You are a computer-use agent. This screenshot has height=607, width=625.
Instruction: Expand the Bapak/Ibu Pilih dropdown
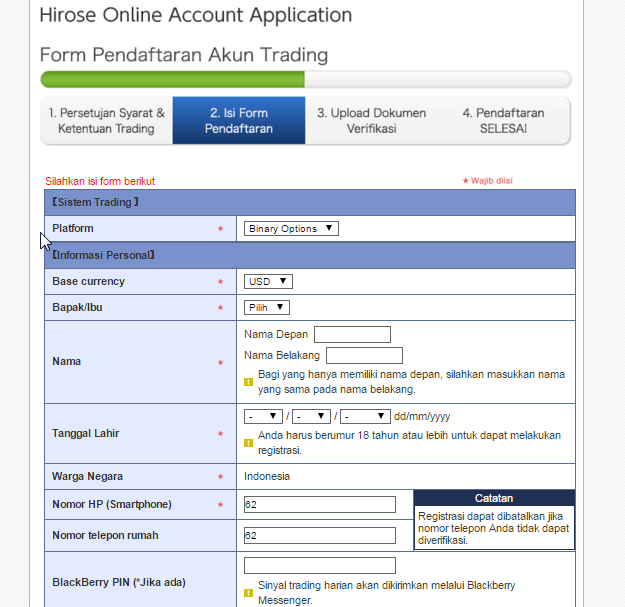tap(267, 307)
